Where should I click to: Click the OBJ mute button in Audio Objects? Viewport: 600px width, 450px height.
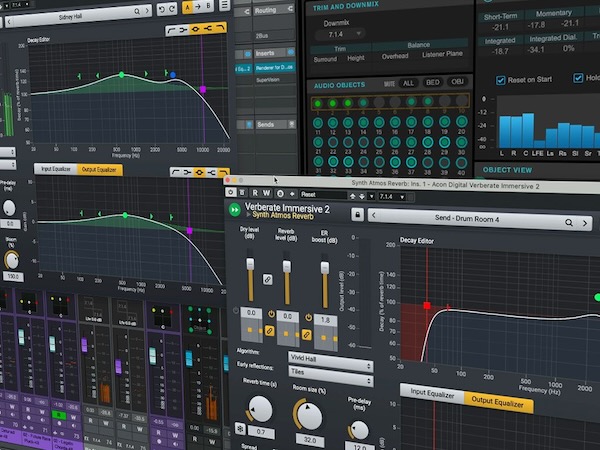(x=457, y=82)
